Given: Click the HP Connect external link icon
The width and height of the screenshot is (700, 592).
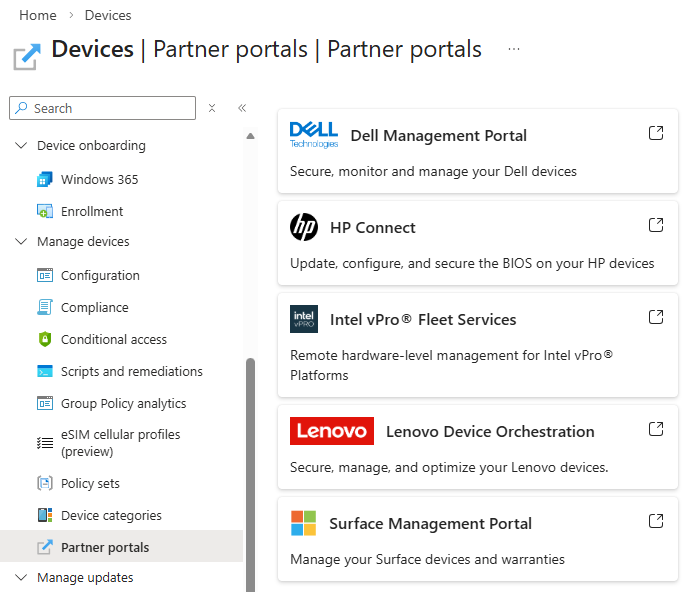Looking at the screenshot, I should pos(656,225).
